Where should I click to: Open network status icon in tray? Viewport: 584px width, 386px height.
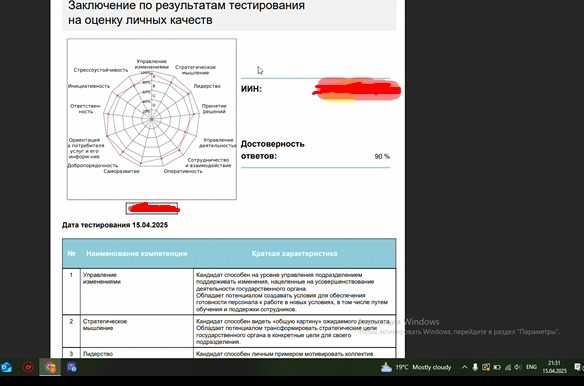507,367
